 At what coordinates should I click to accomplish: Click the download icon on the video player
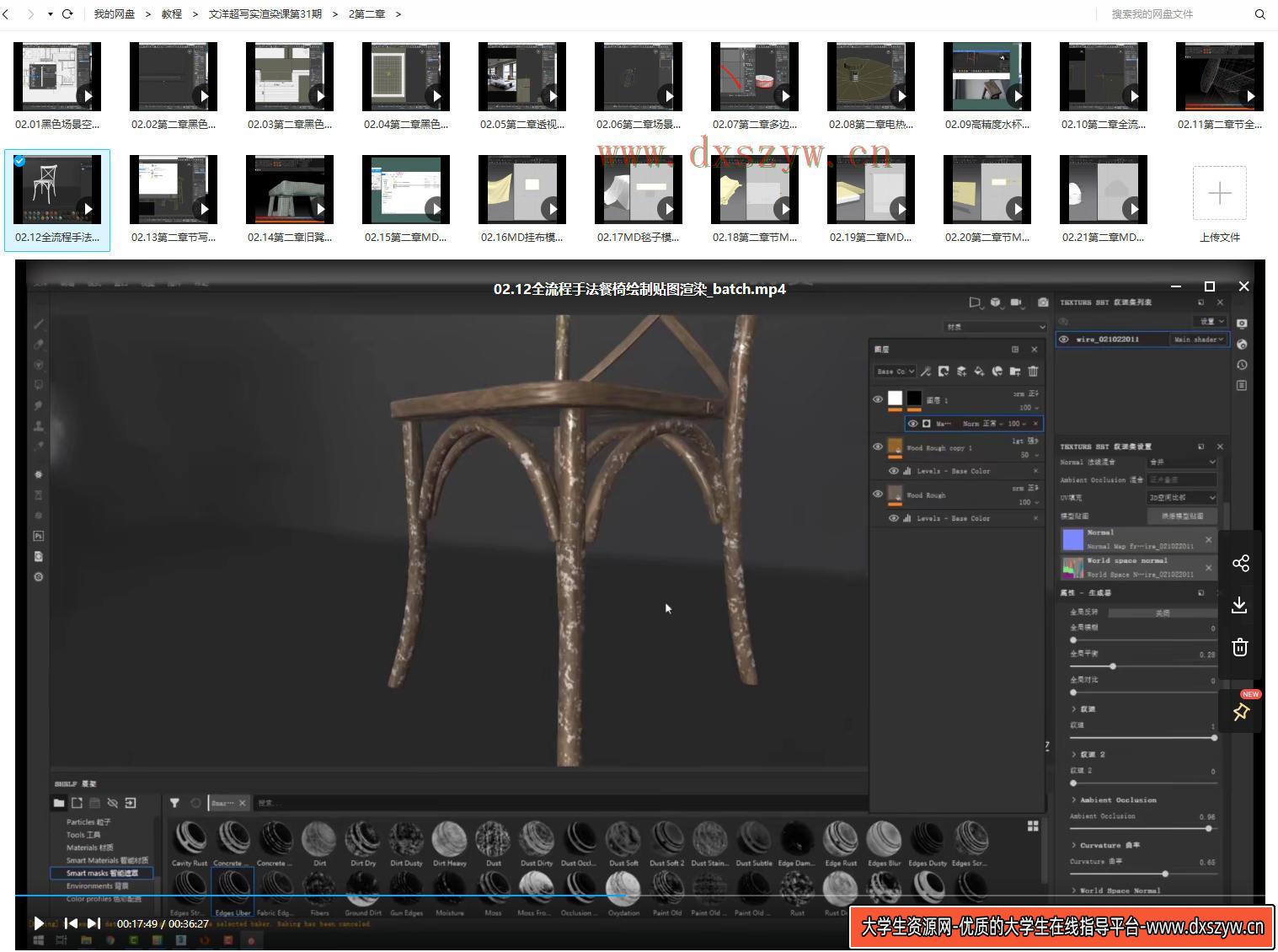[1240, 605]
